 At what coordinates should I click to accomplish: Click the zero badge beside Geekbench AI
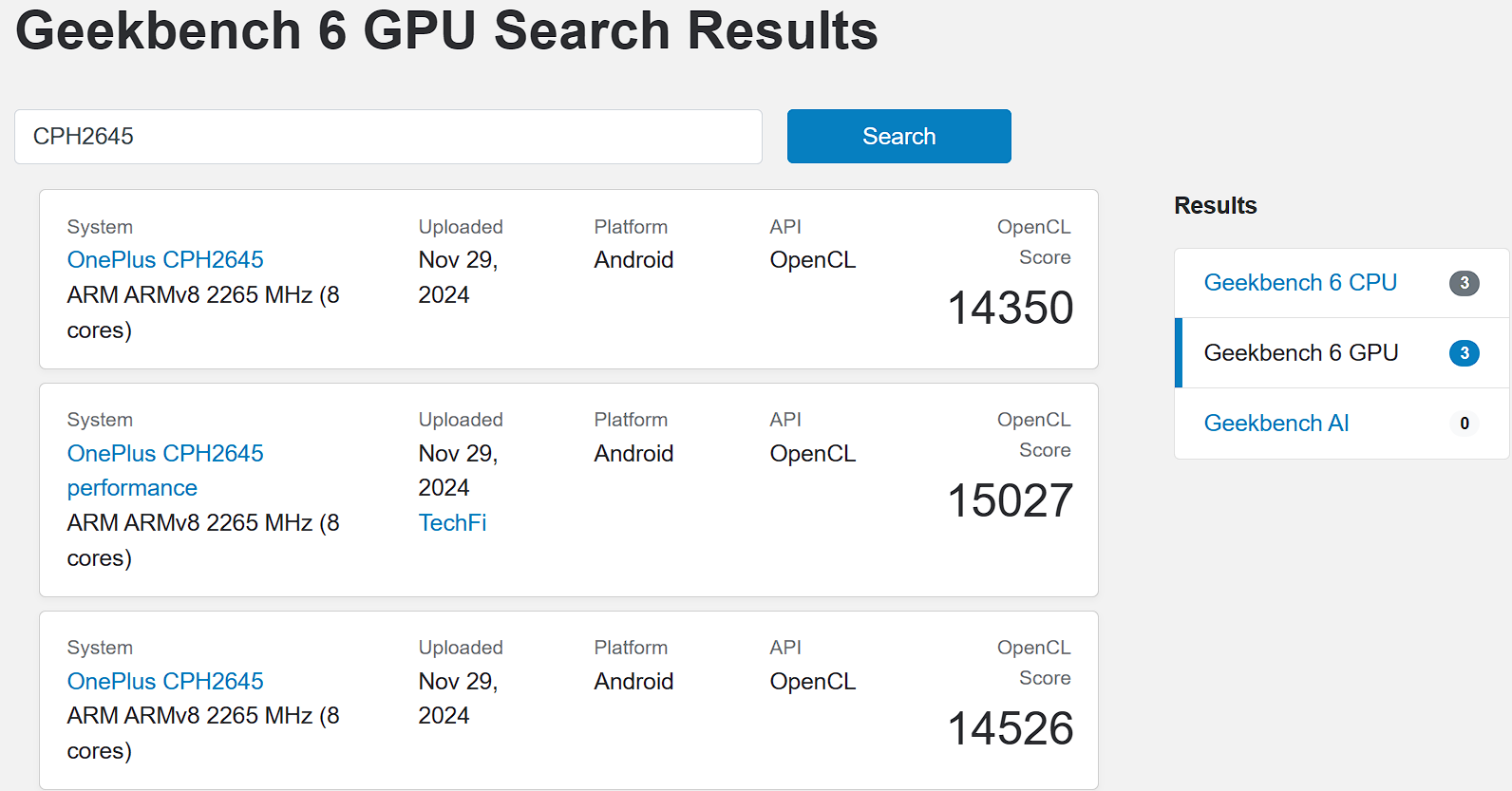[1464, 424]
